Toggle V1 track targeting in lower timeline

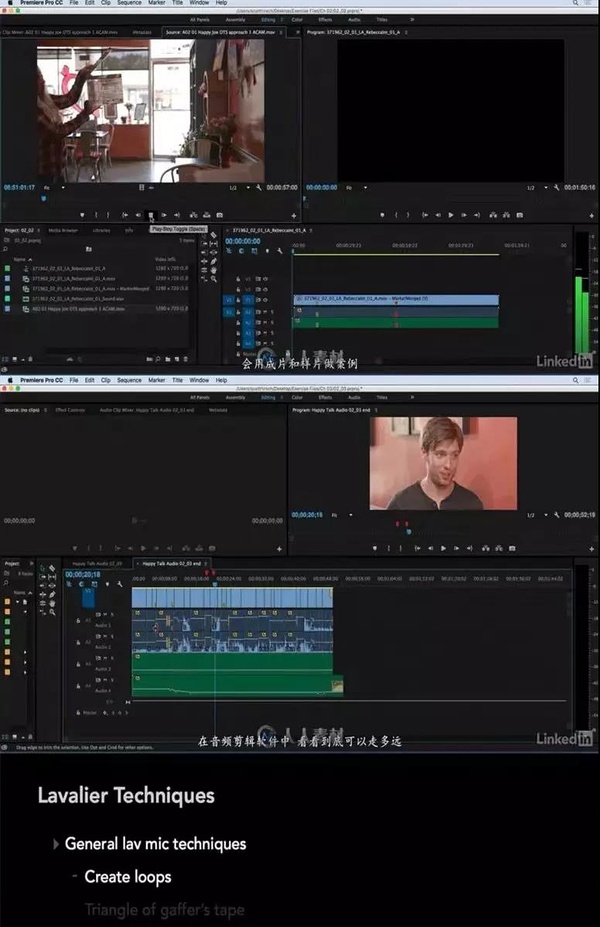pyautogui.click(x=88, y=598)
